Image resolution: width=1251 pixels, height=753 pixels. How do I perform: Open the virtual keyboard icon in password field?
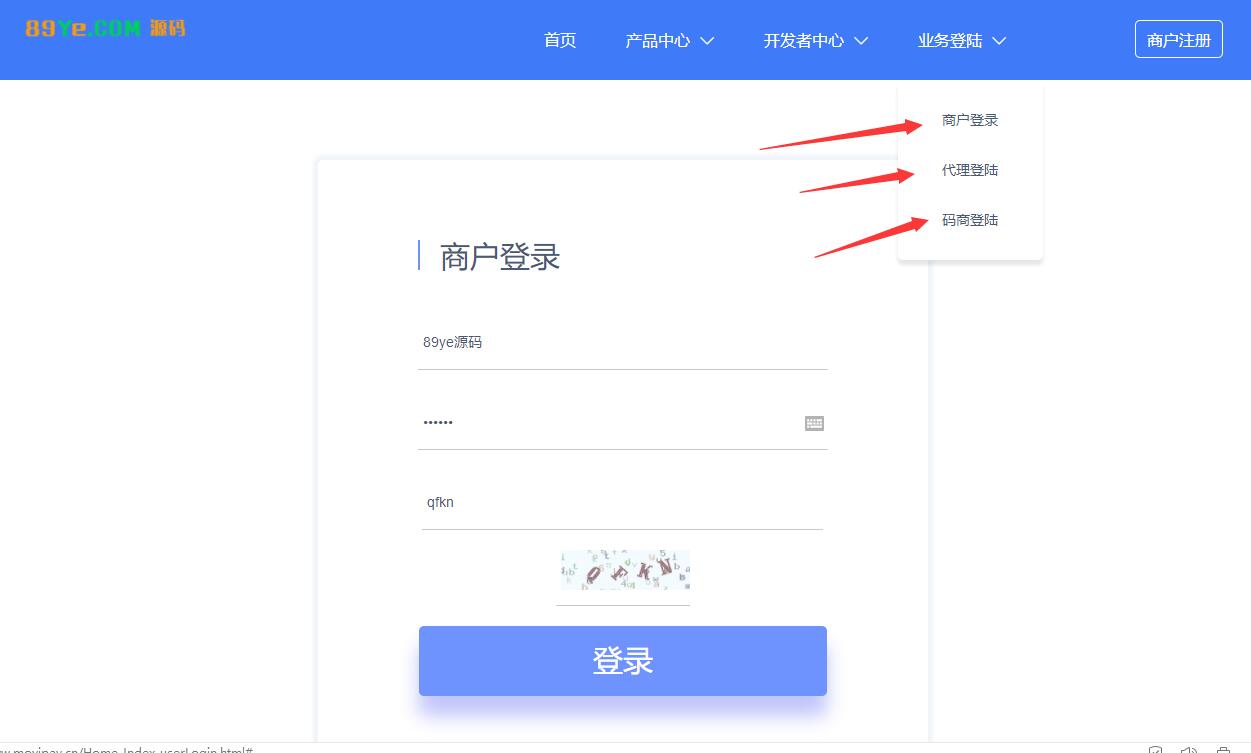[814, 423]
